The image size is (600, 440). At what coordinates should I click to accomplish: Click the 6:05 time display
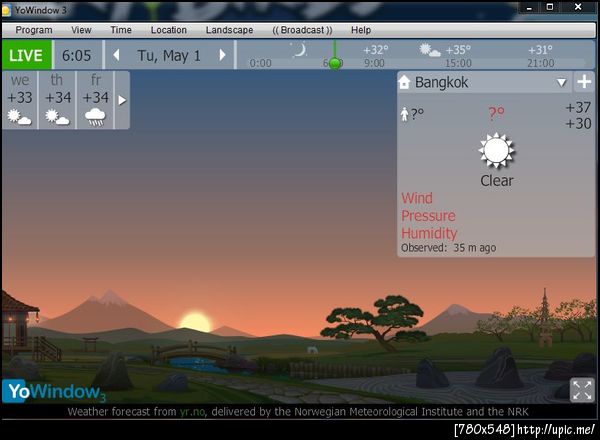[77, 55]
